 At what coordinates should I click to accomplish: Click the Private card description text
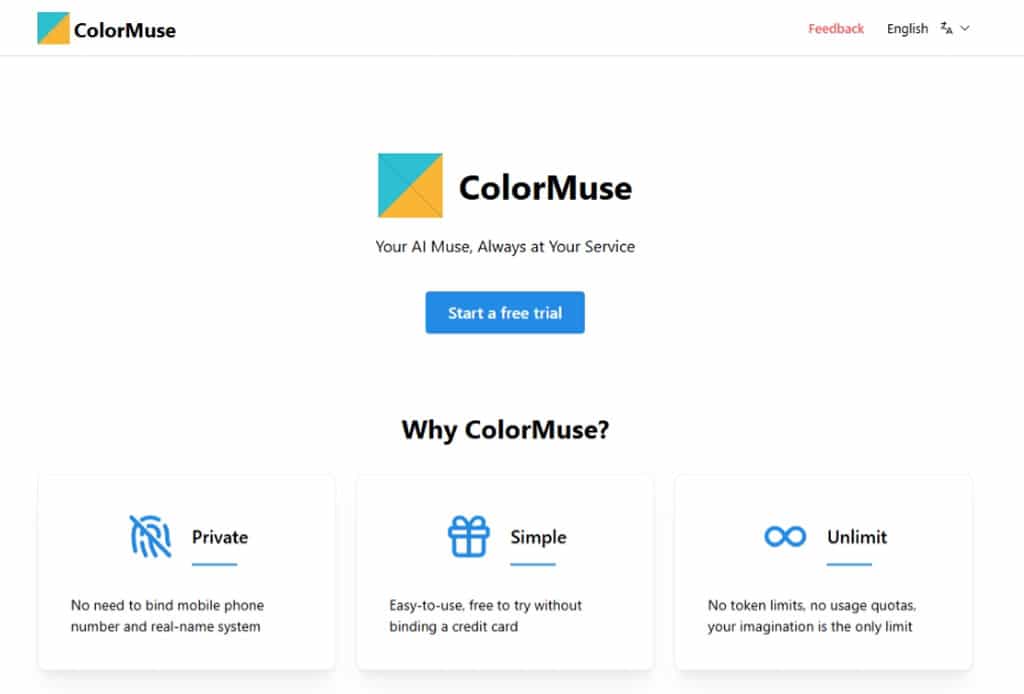[x=167, y=616]
